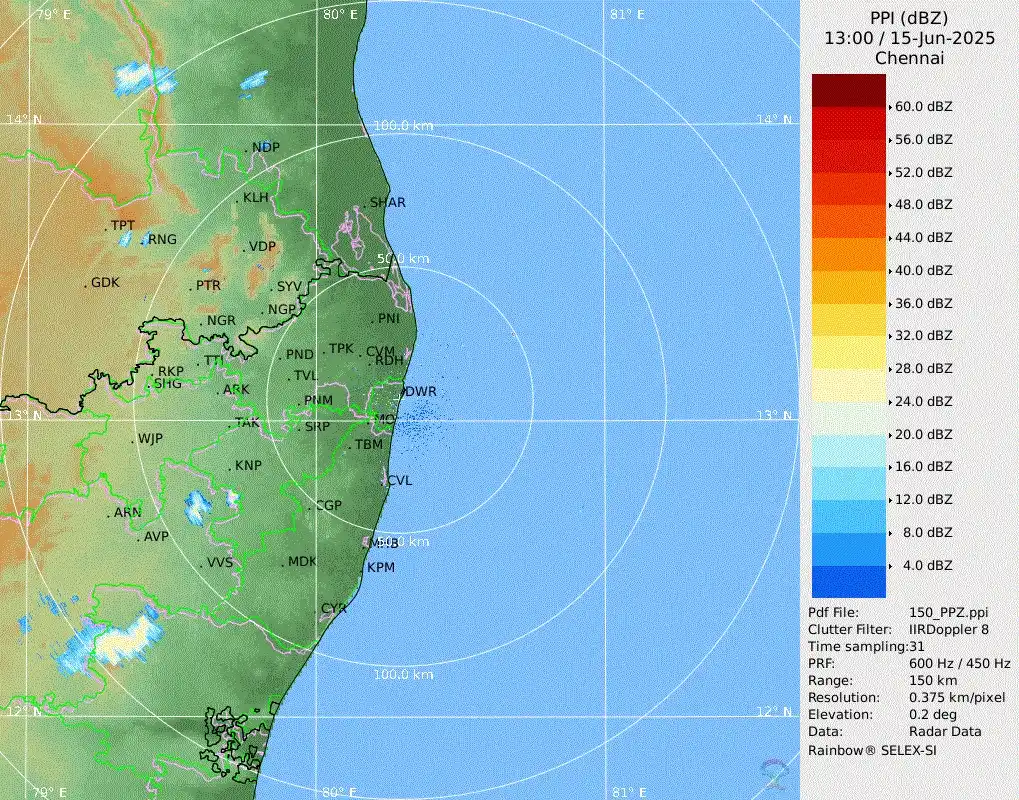Click the 'CVL' coastal station label
Viewport: 1019px width, 800px height.
400,481
